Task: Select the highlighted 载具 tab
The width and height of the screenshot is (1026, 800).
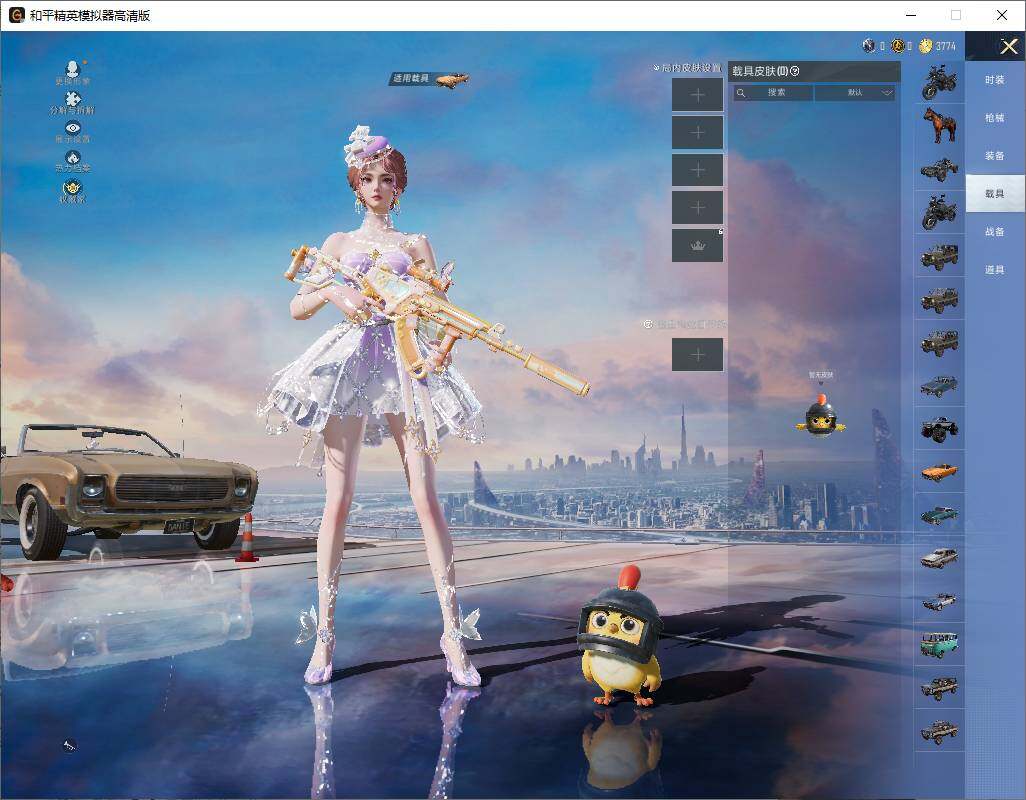Action: [995, 193]
